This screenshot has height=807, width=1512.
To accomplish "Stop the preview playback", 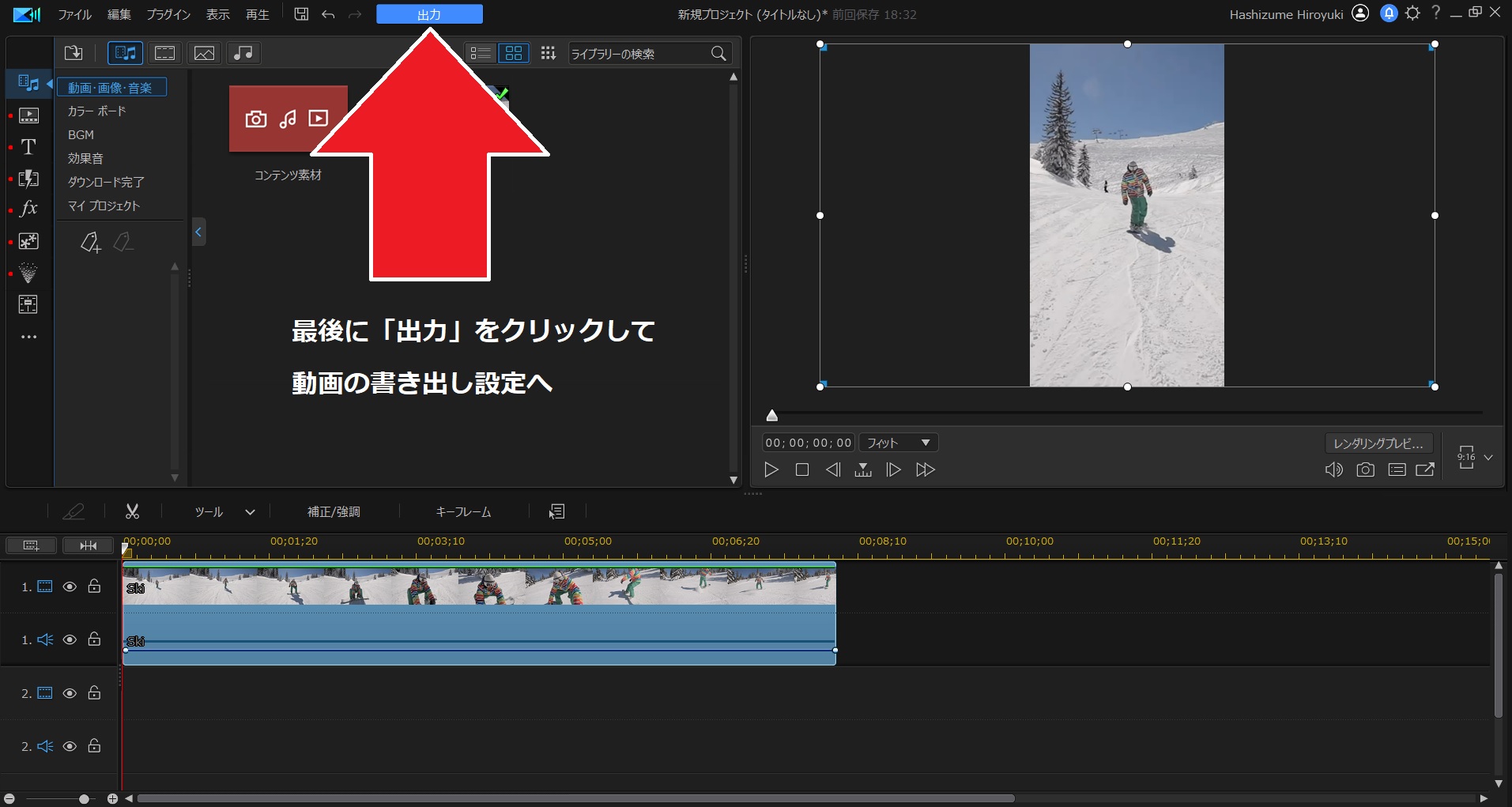I will 802,469.
